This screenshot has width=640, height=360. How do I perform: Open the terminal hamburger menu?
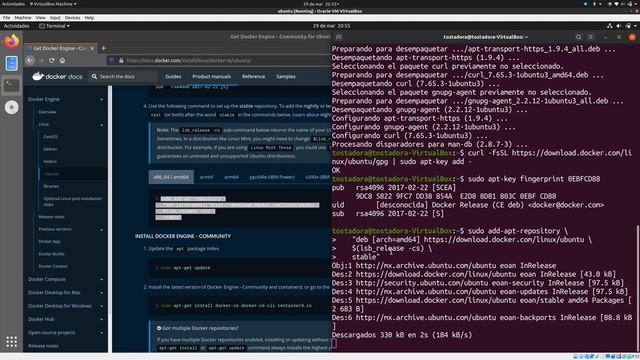(590, 37)
